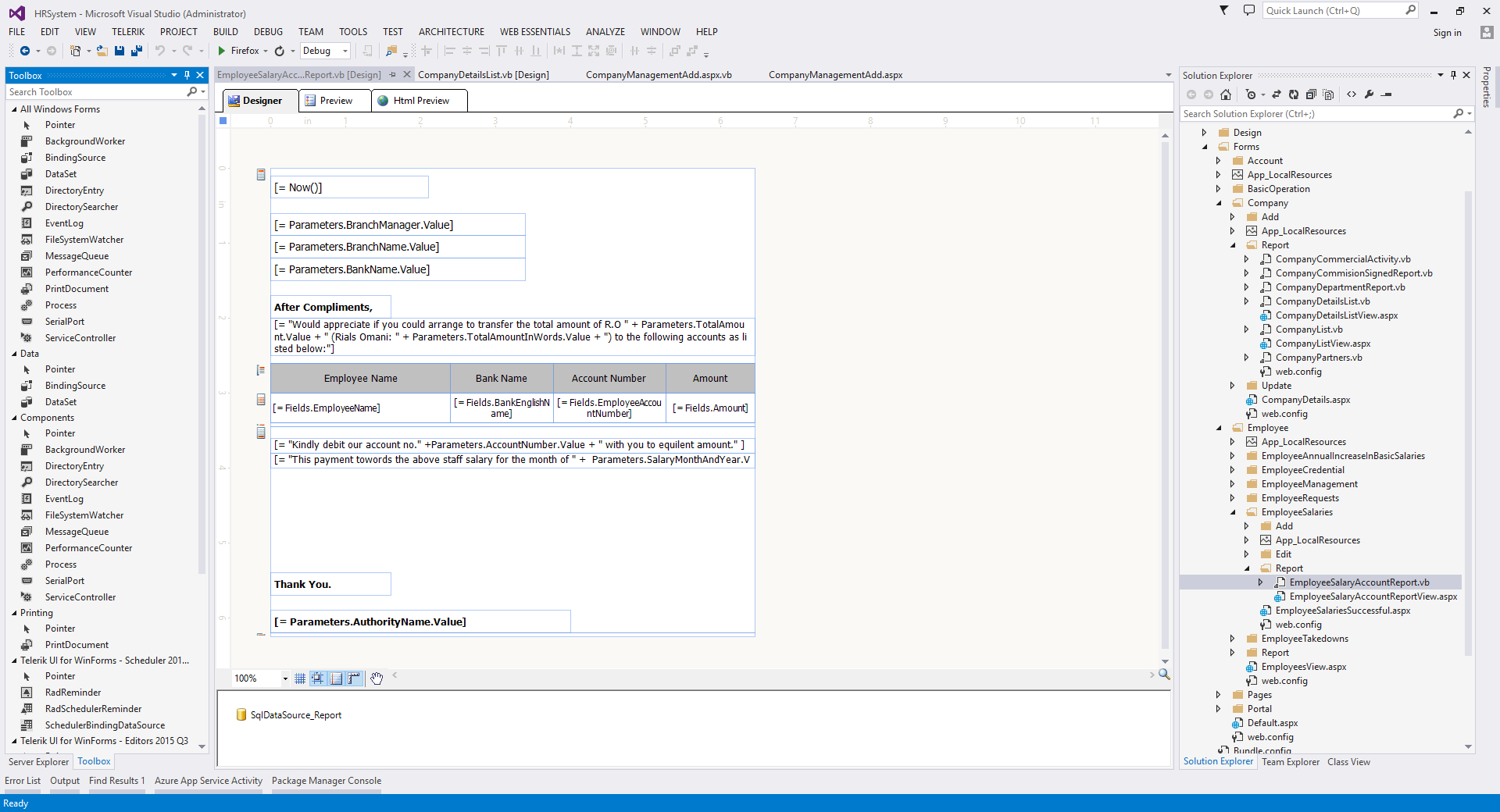Open Properties via the wrench icon
1500x812 pixels.
coord(1369,94)
